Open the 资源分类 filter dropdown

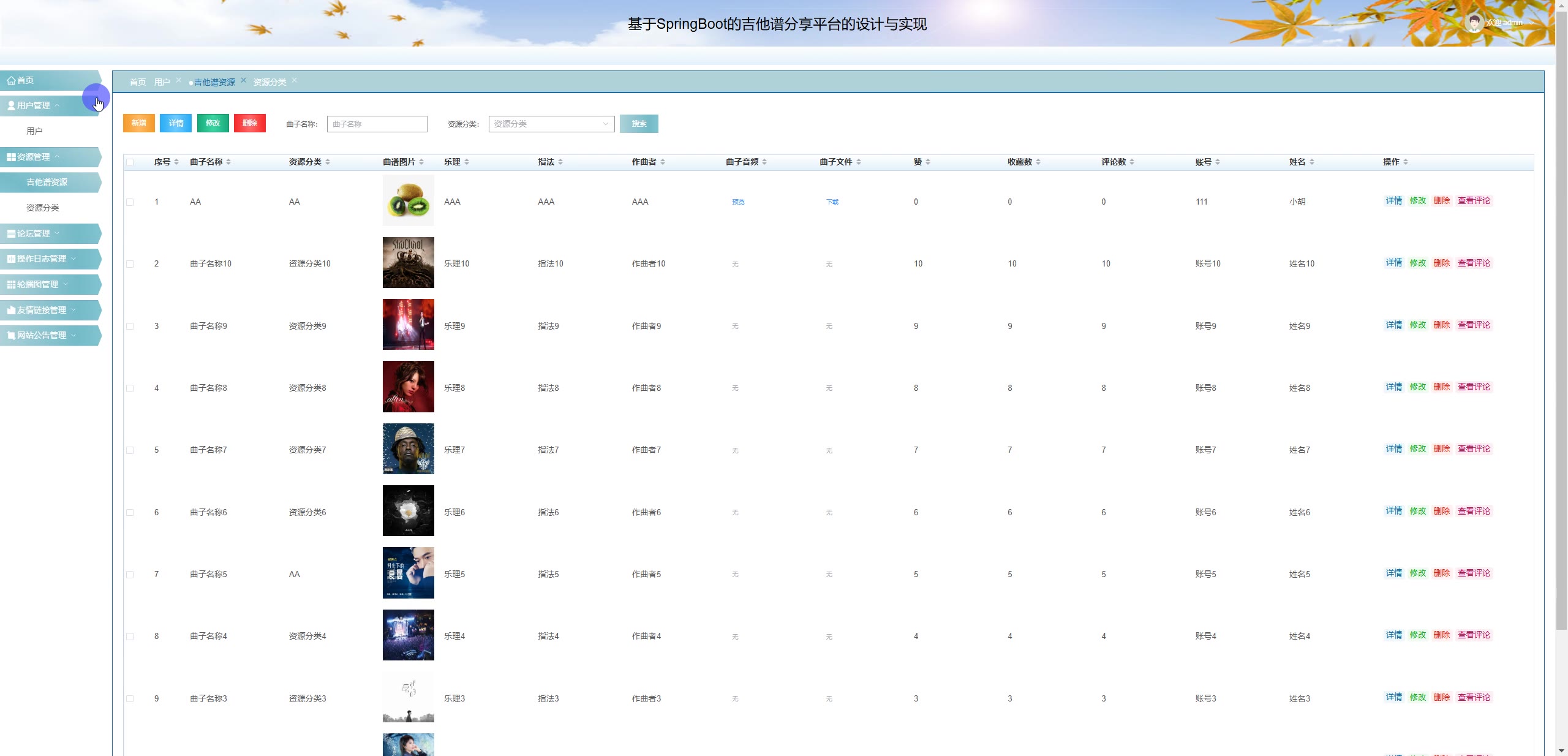tap(551, 124)
